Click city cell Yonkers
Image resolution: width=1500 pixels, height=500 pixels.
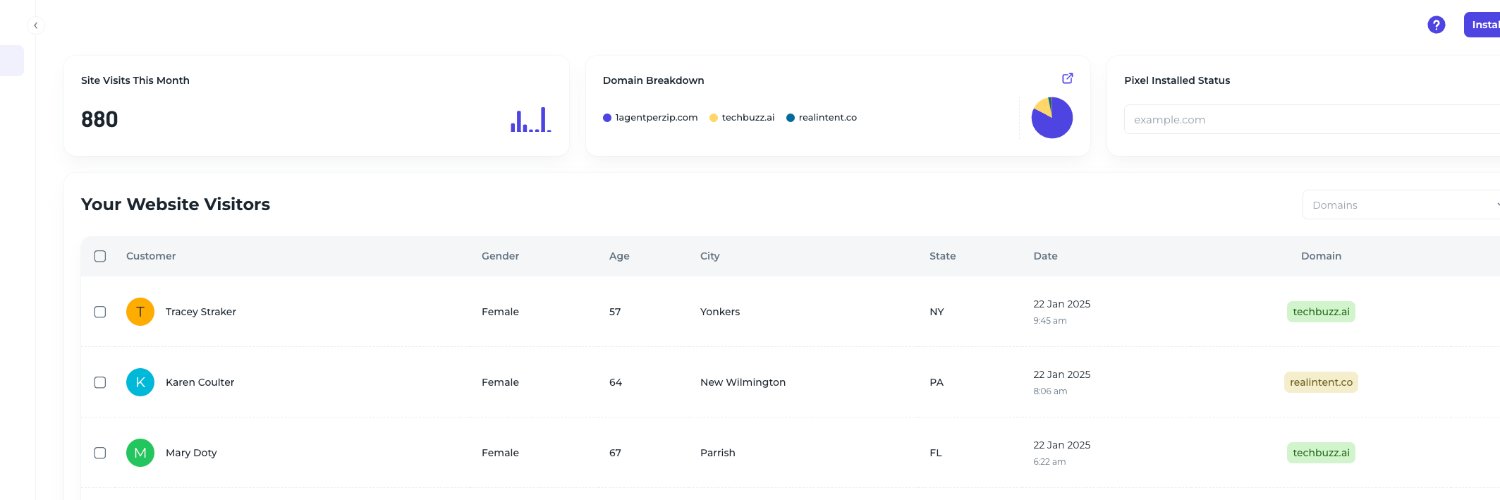720,312
